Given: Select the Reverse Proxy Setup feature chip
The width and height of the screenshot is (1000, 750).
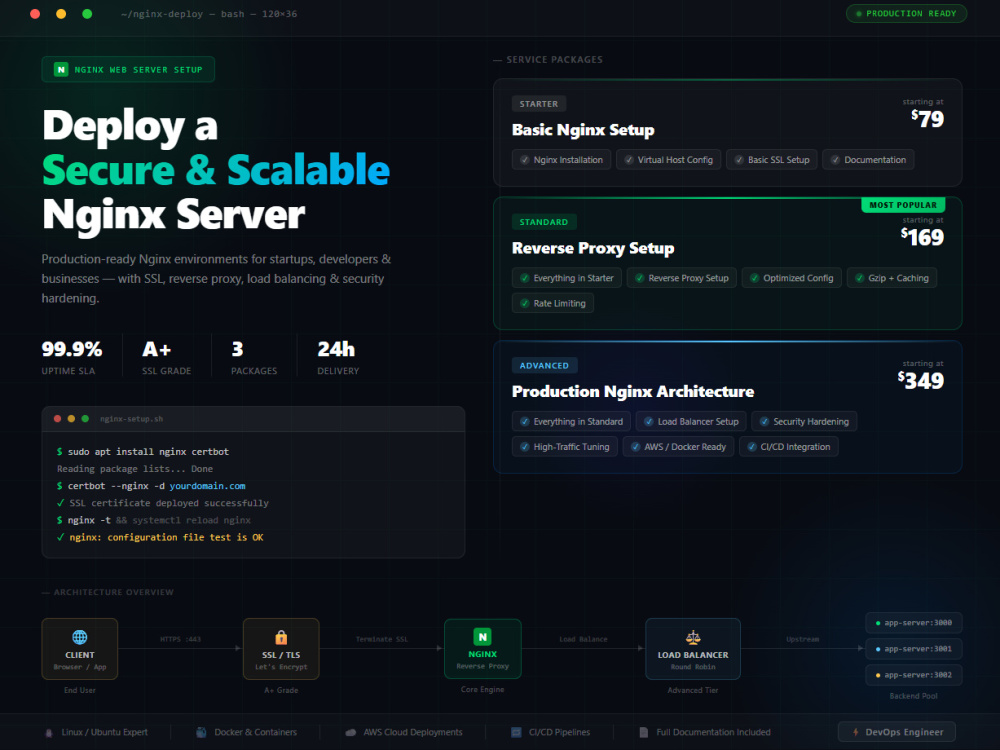Looking at the screenshot, I should (682, 278).
